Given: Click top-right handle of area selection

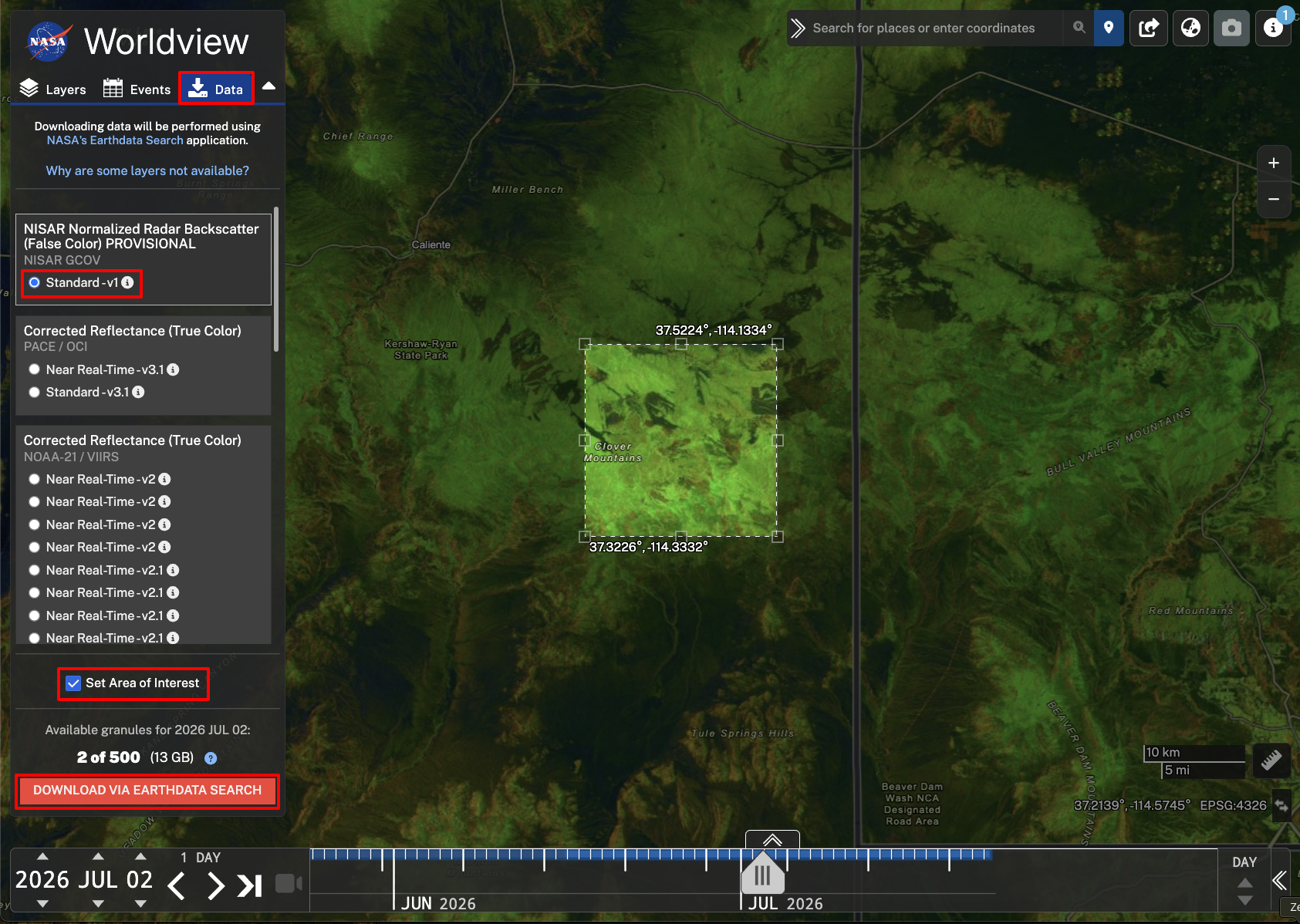Looking at the screenshot, I should pyautogui.click(x=778, y=344).
